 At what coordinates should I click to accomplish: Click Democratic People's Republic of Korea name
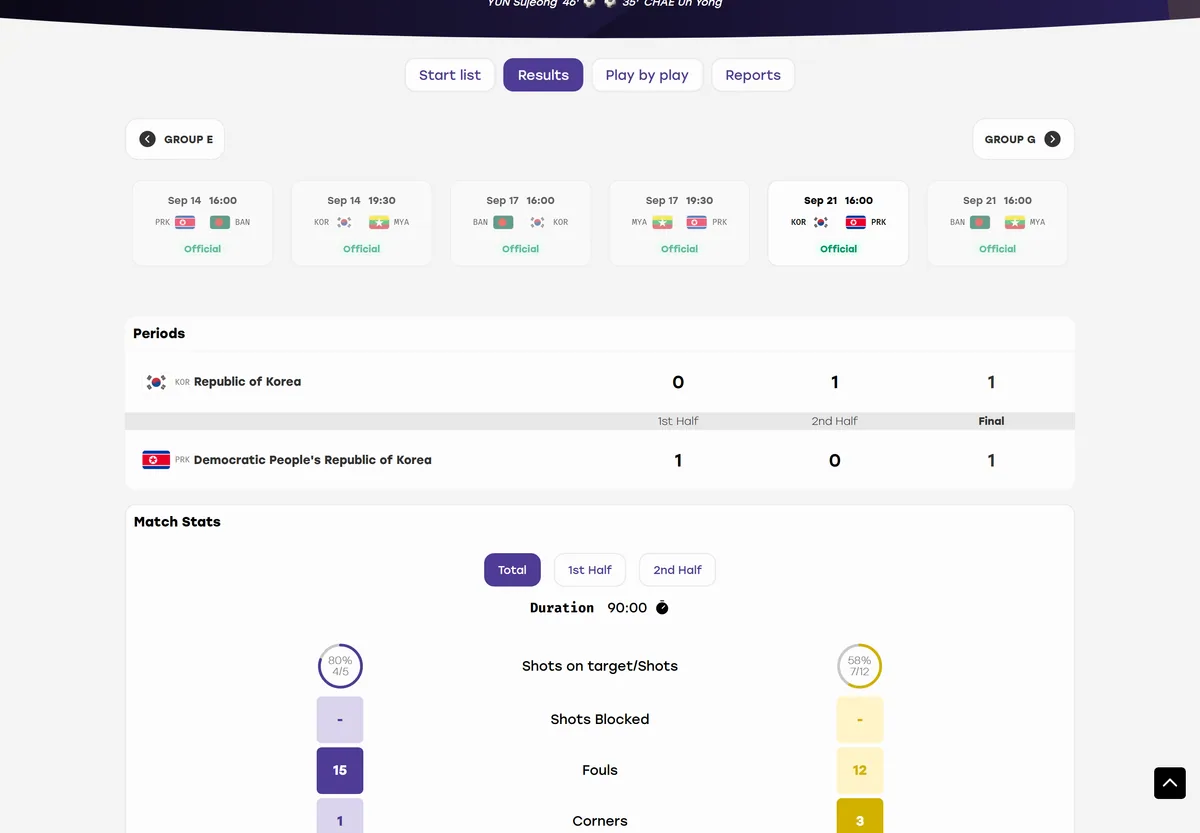[x=313, y=460]
